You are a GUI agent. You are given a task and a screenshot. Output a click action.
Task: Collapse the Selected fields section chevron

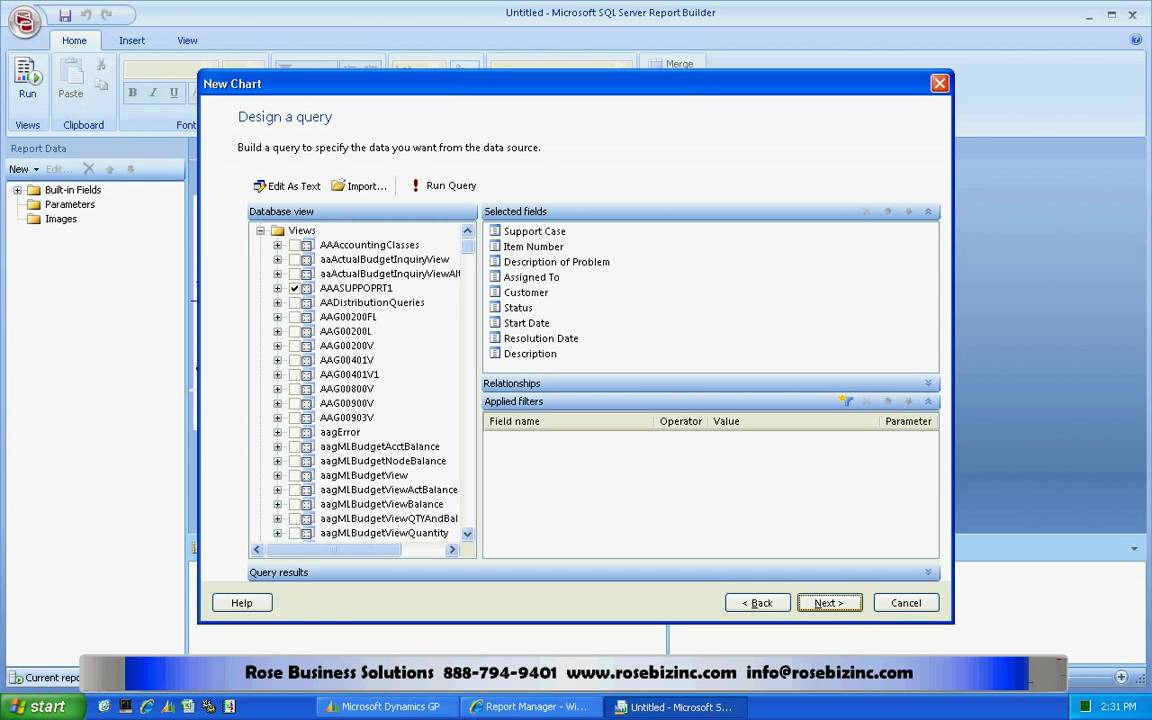929,212
